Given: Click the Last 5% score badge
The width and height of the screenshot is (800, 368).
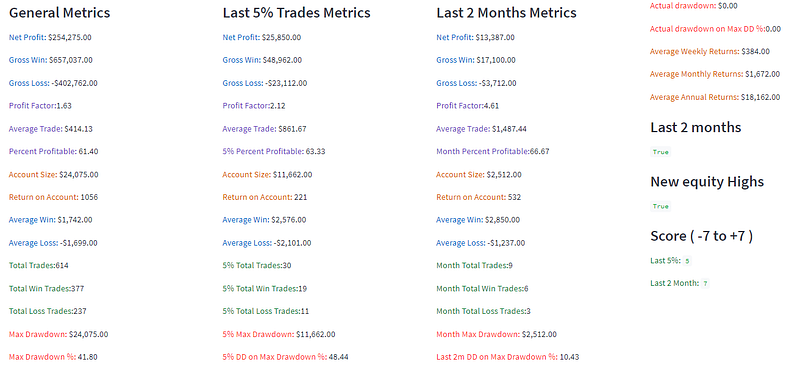Looking at the screenshot, I should point(687,261).
